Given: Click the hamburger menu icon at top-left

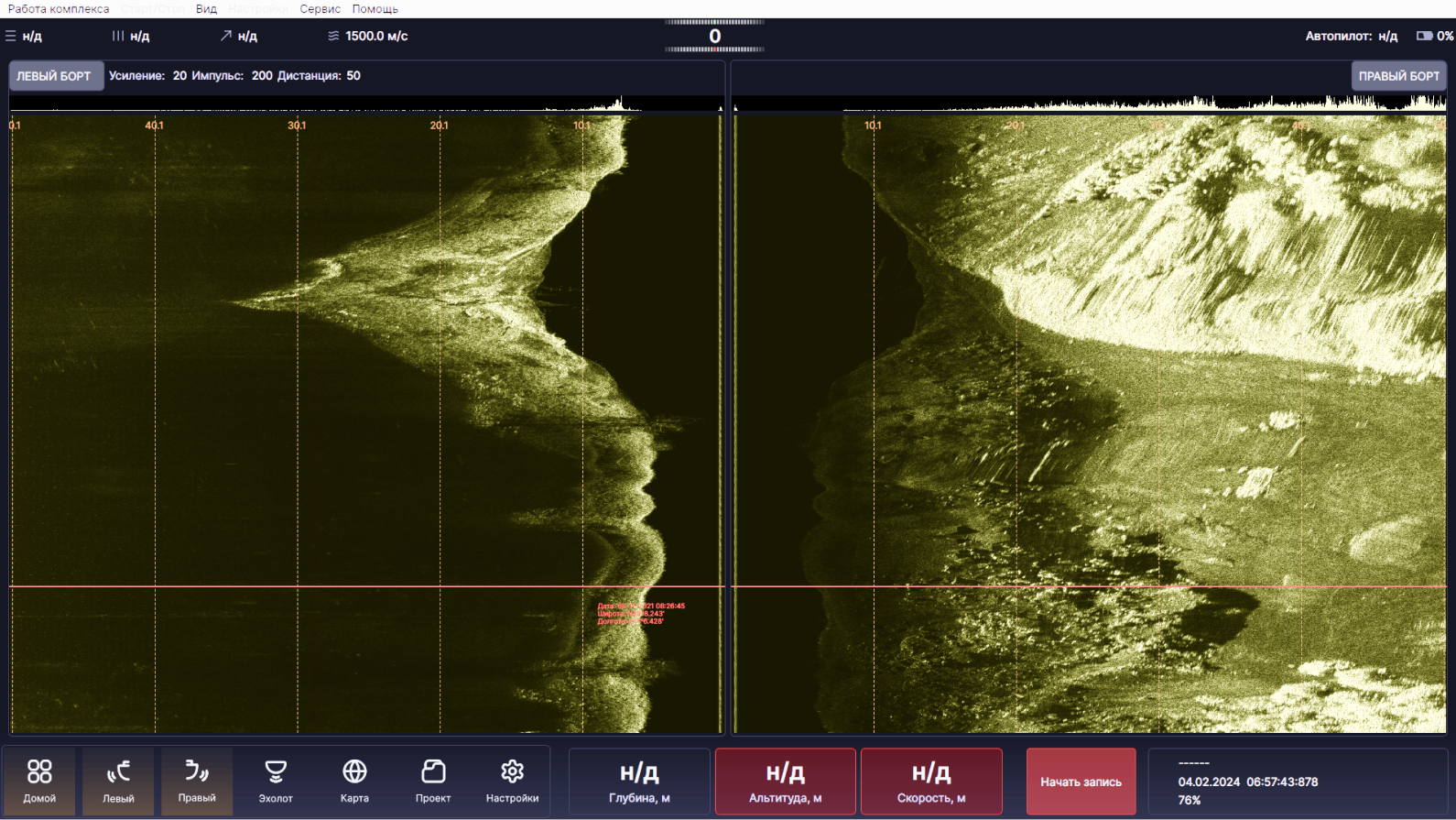Looking at the screenshot, I should click(x=11, y=37).
